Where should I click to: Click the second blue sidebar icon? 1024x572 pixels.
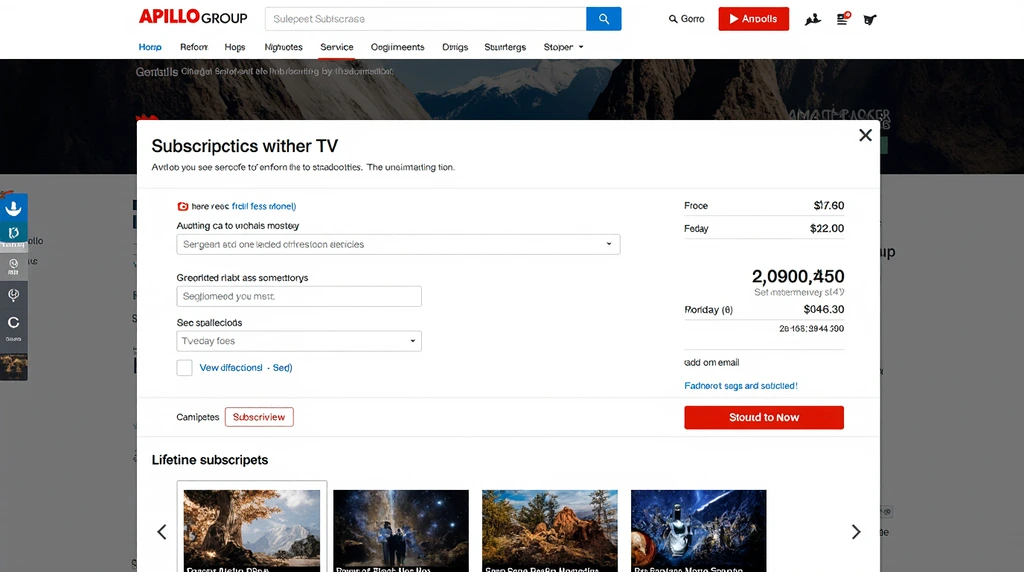pyautogui.click(x=13, y=233)
